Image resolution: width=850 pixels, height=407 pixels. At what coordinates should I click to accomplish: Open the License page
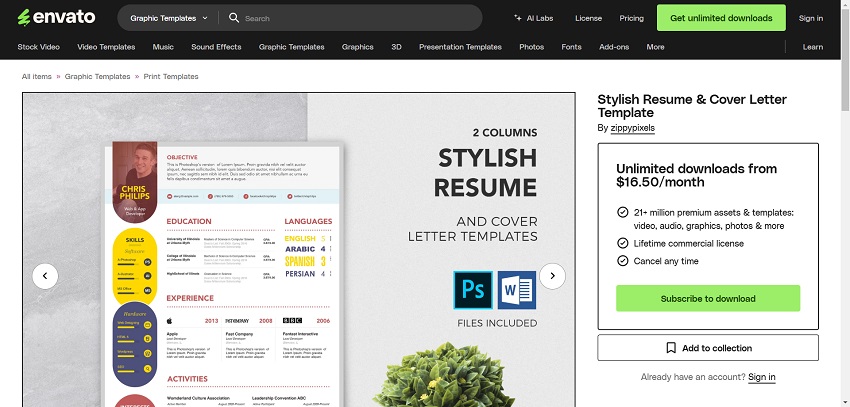[588, 18]
